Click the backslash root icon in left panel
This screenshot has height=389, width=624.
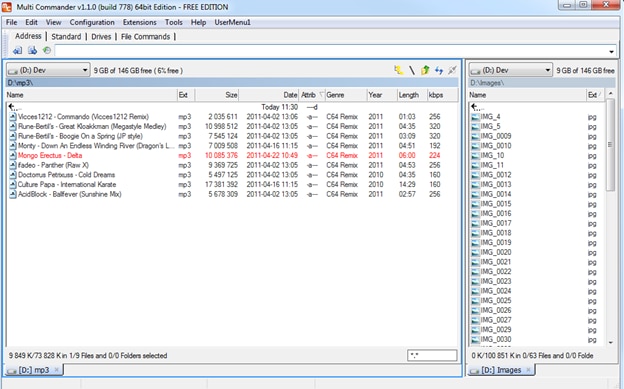coord(412,70)
